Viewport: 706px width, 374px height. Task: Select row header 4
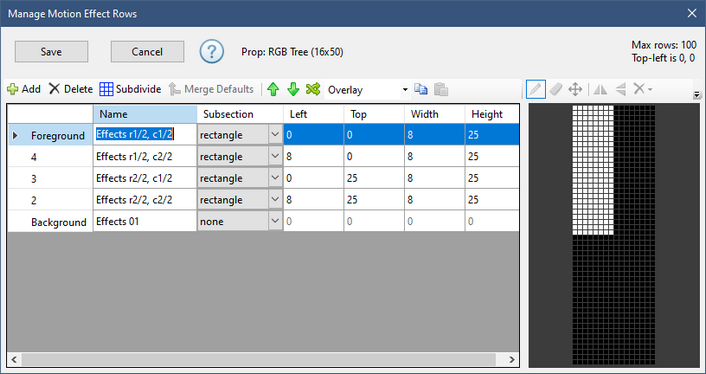(x=50, y=157)
